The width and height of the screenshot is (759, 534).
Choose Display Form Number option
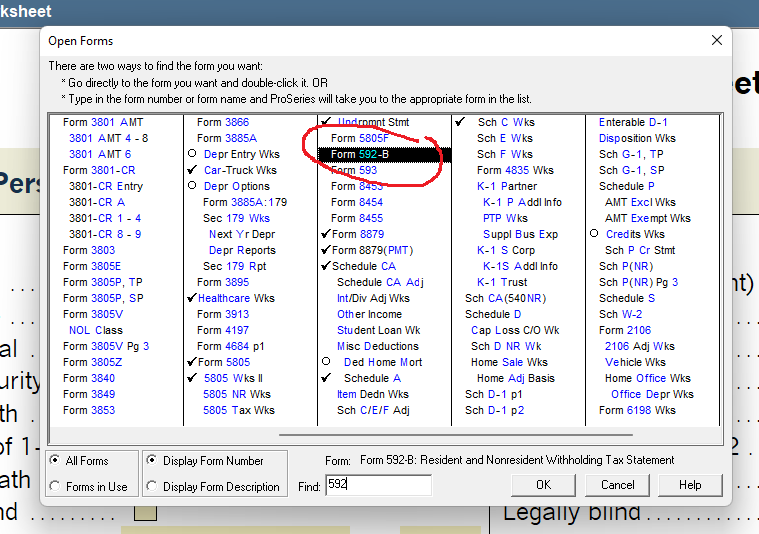pos(152,461)
